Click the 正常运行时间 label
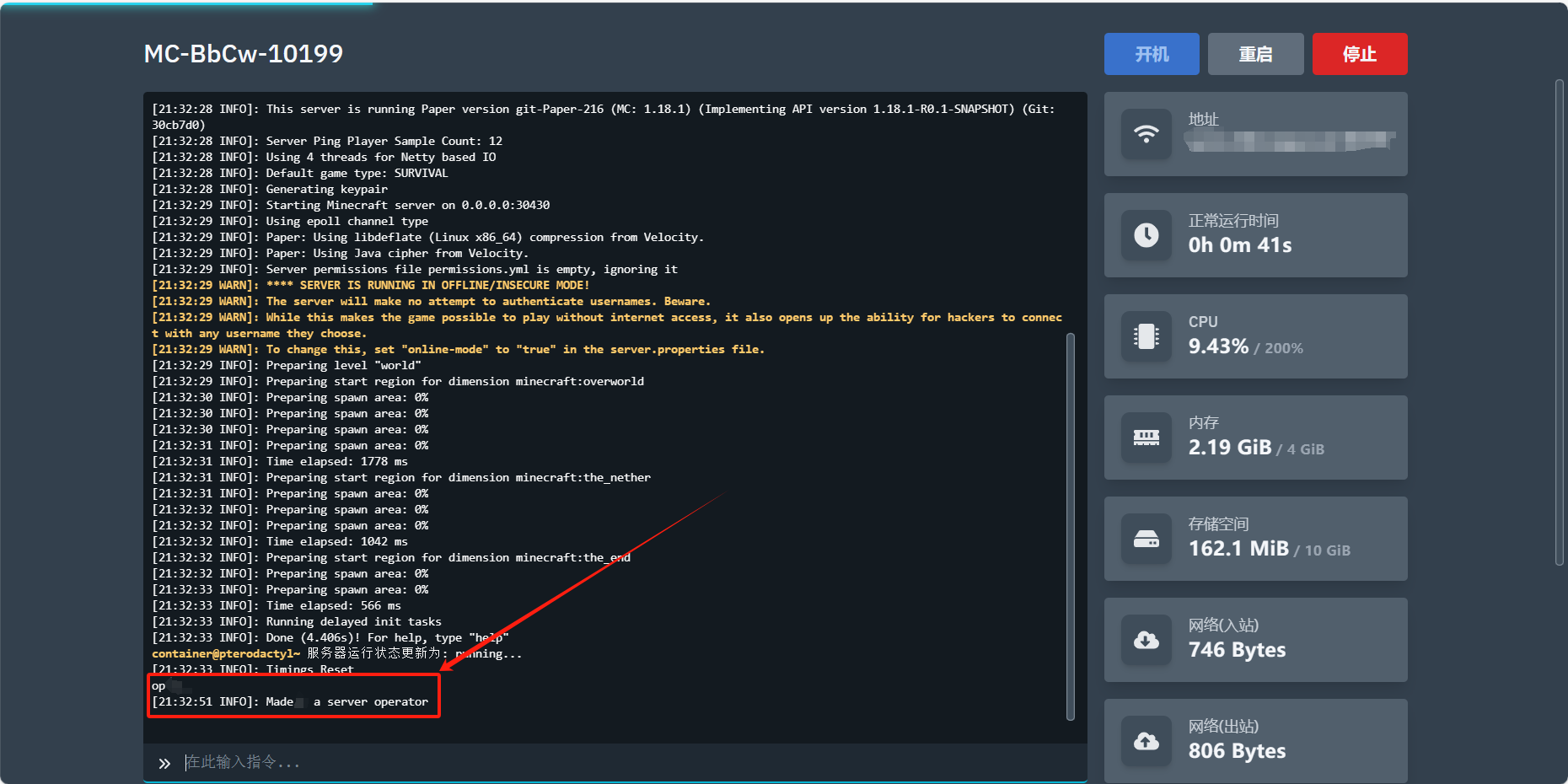This screenshot has height=784, width=1568. pos(1233,221)
